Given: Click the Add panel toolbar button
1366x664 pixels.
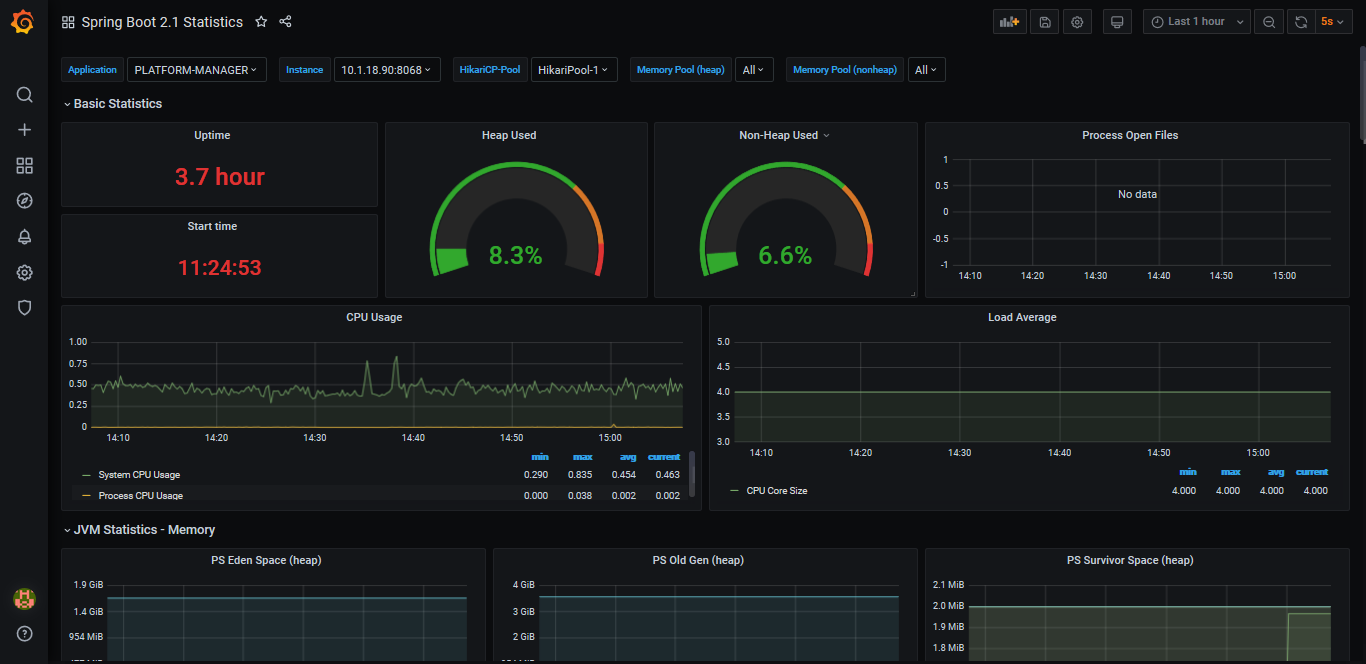Looking at the screenshot, I should 1010,22.
